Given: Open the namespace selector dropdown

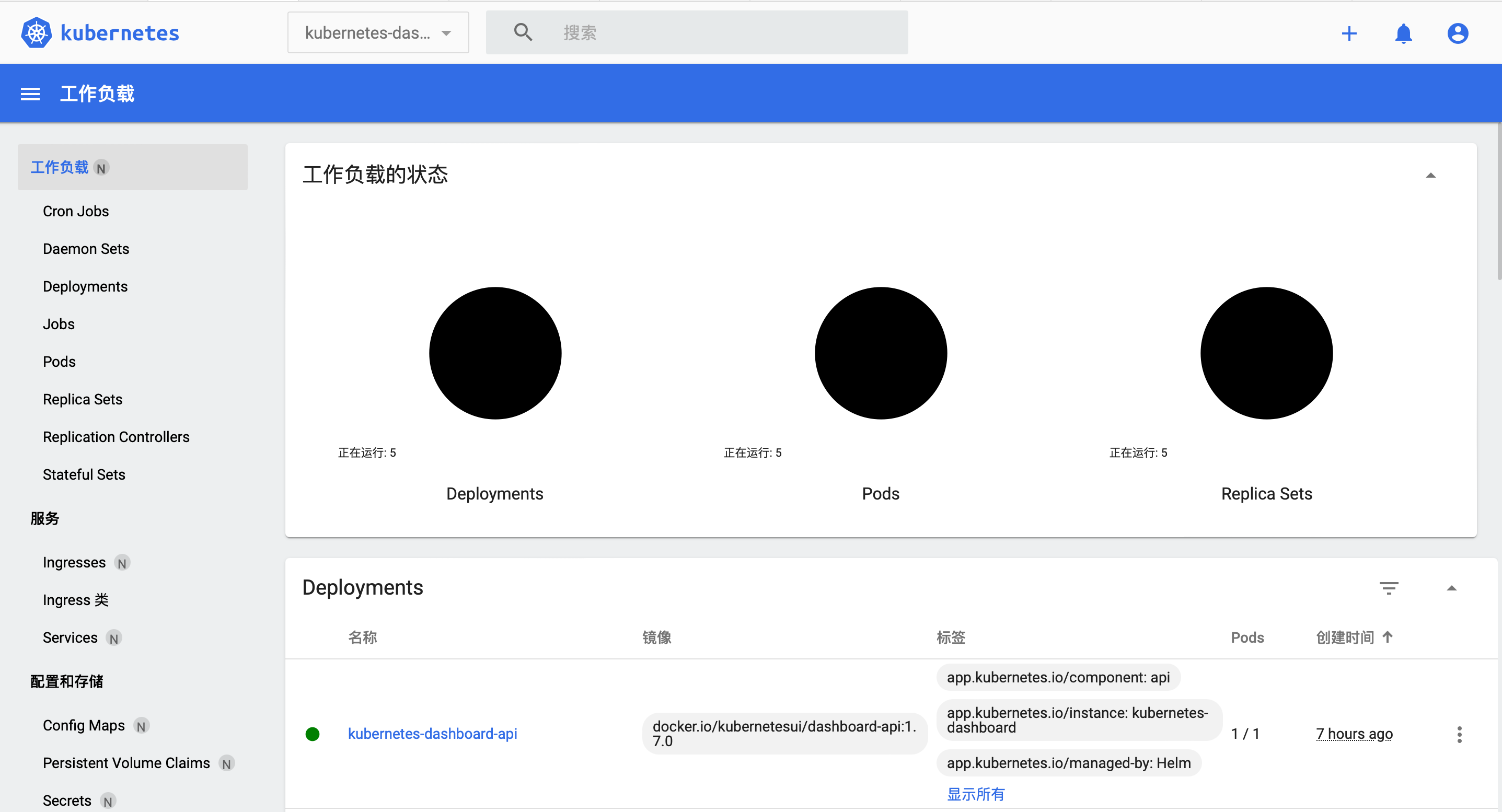Looking at the screenshot, I should point(378,32).
